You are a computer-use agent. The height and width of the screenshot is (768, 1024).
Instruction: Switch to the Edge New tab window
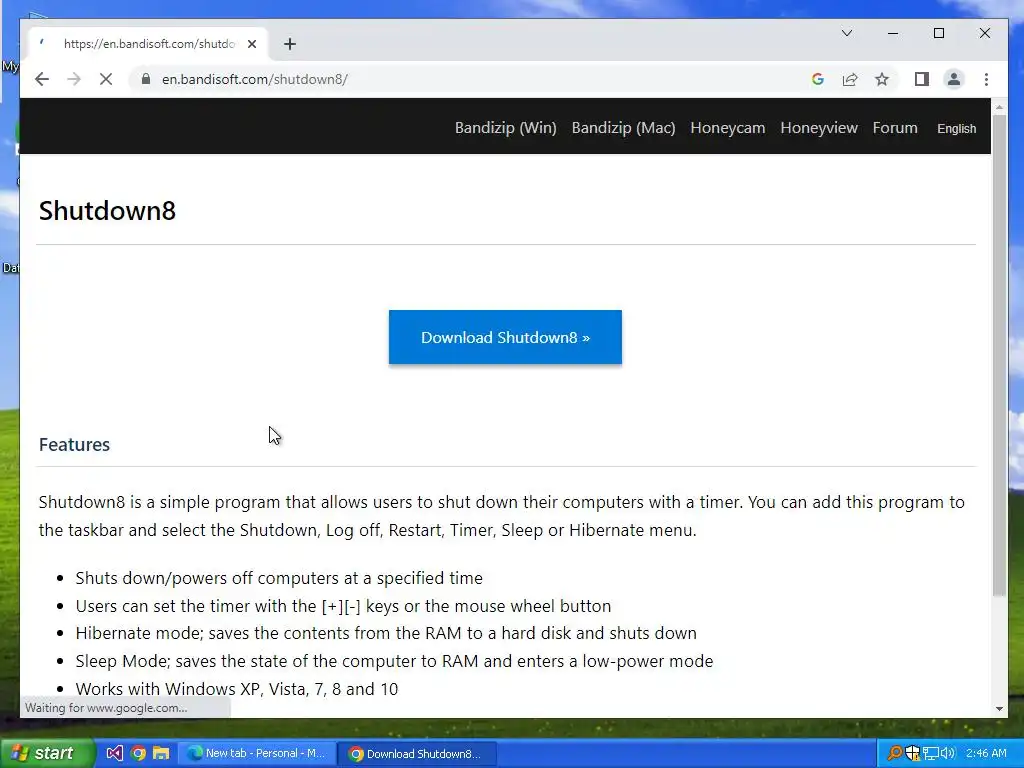pos(258,753)
